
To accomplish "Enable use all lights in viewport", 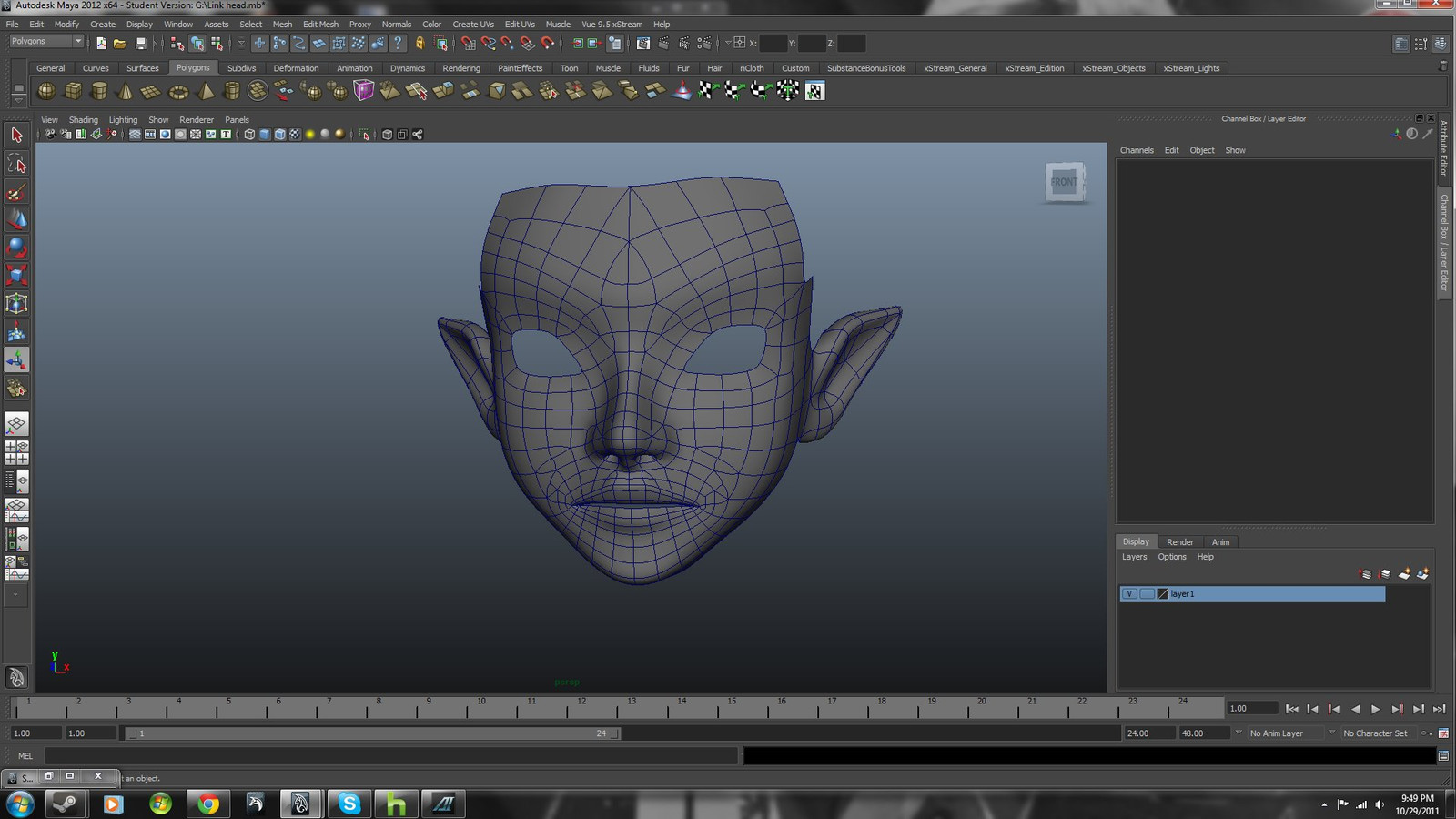I will pyautogui.click(x=310, y=135).
